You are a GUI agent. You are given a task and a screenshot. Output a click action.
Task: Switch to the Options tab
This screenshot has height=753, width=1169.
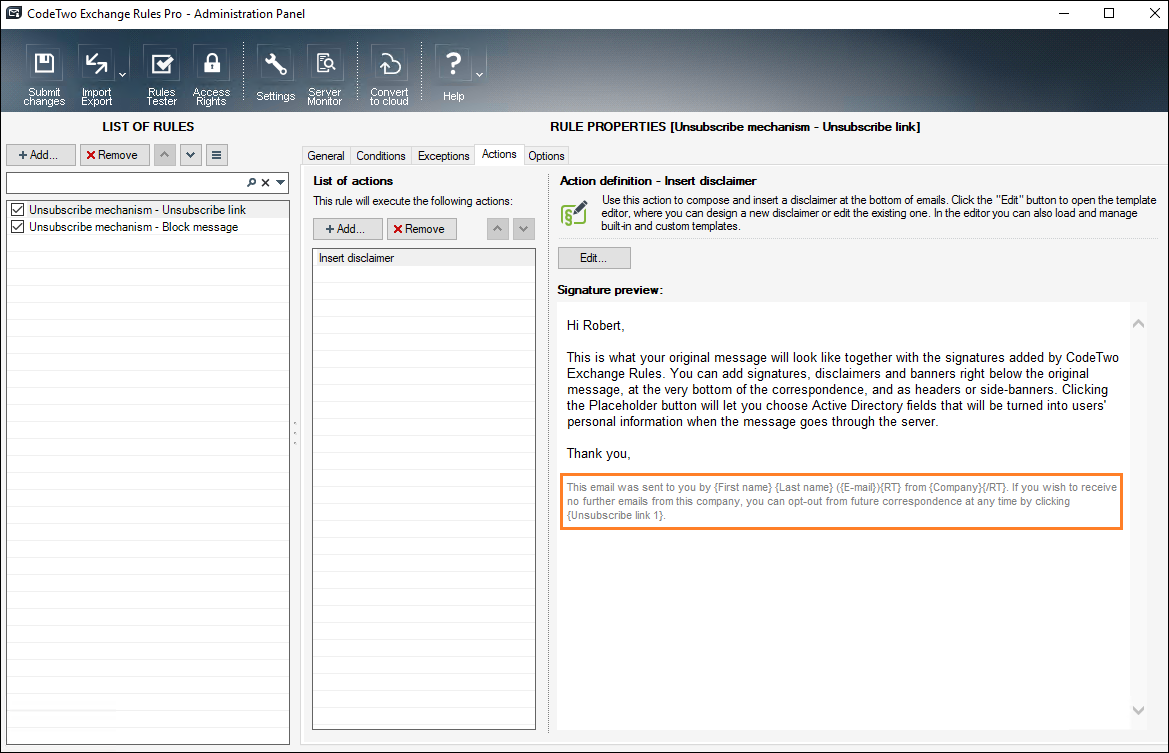point(546,156)
